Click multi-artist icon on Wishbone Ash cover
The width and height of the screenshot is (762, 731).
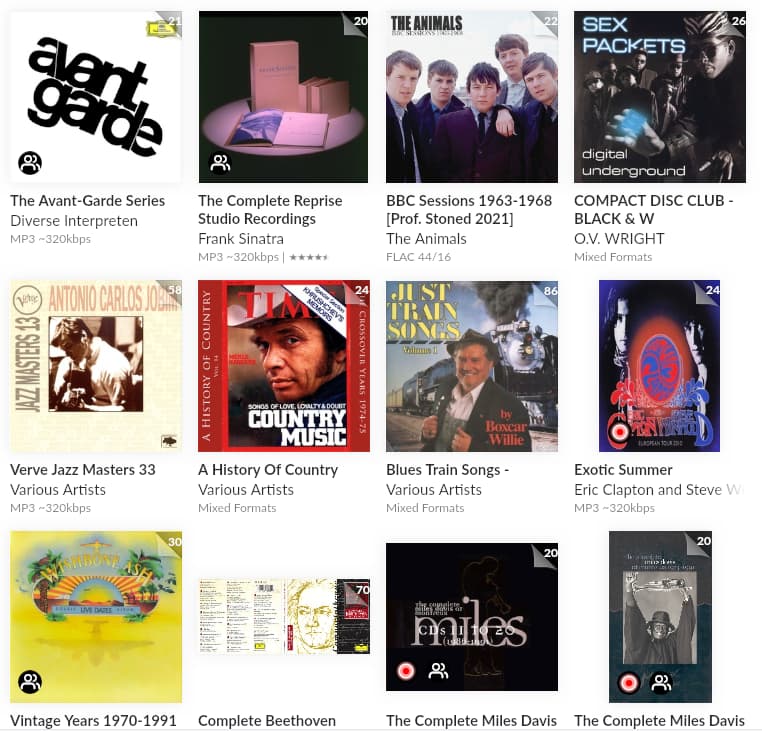(x=30, y=681)
